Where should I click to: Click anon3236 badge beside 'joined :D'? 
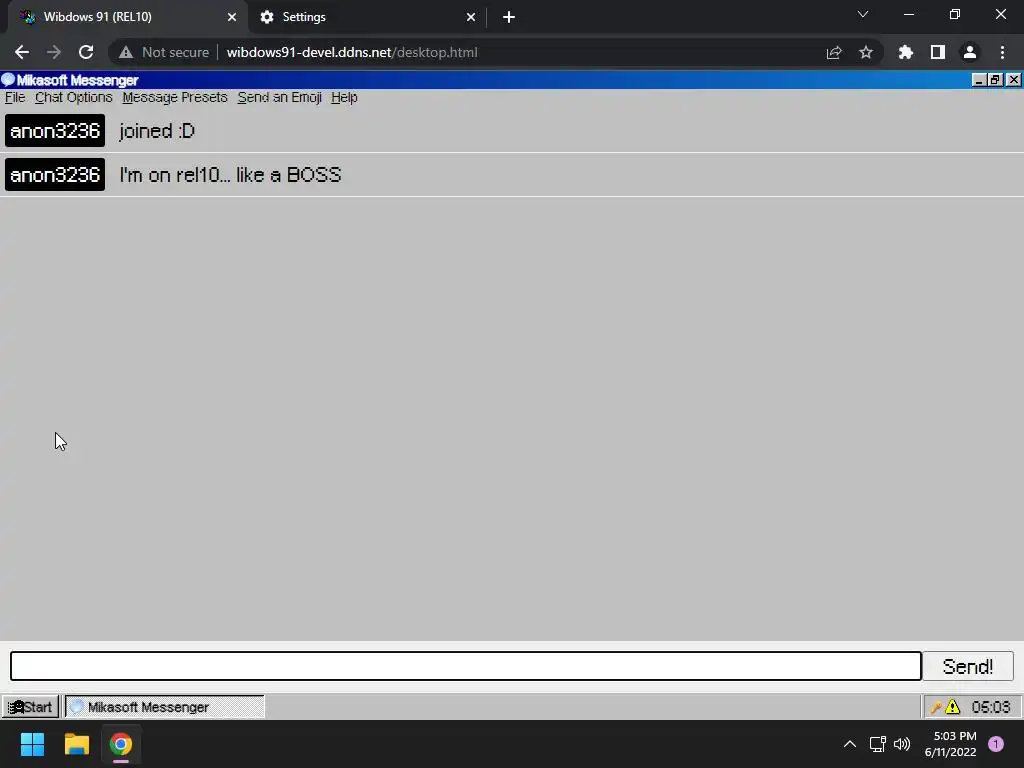pos(55,131)
